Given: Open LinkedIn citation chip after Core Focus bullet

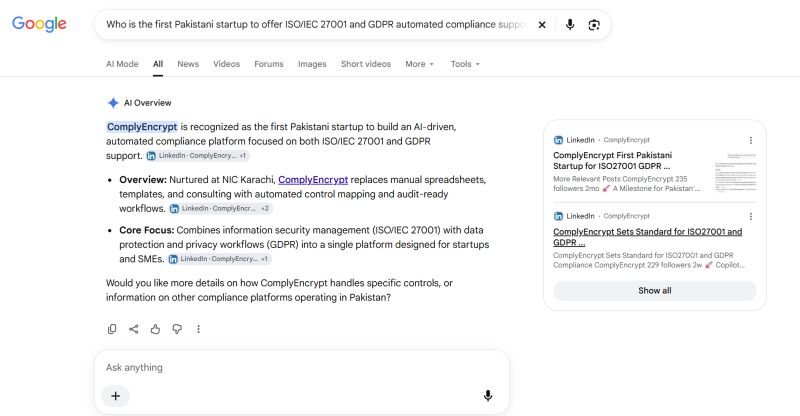Looking at the screenshot, I should point(219,259).
